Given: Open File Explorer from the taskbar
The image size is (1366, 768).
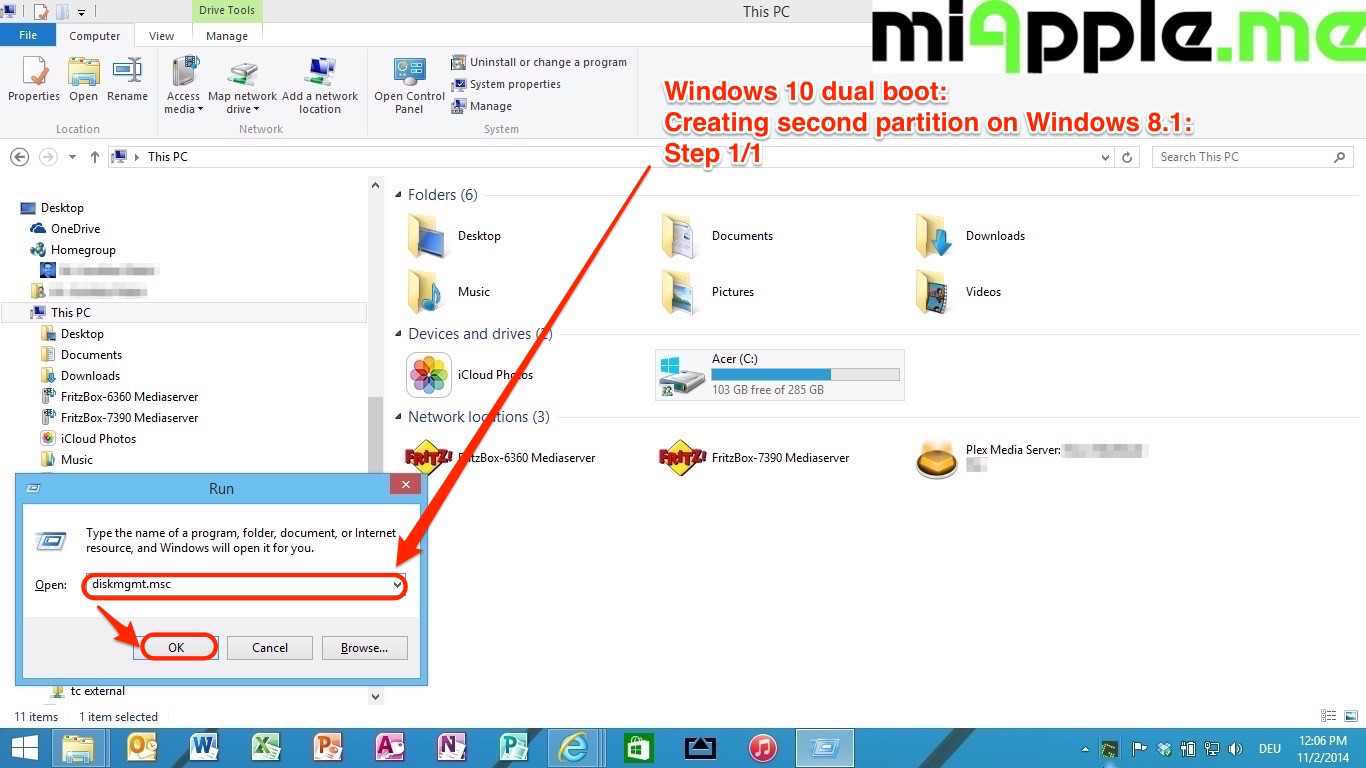Looking at the screenshot, I should tap(79, 748).
